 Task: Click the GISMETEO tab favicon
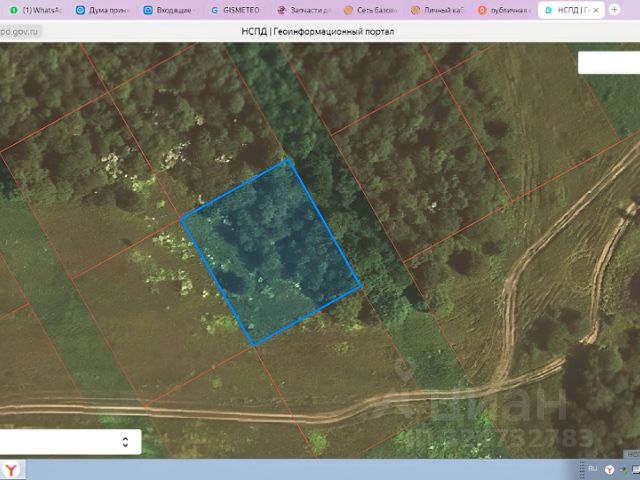pos(215,10)
